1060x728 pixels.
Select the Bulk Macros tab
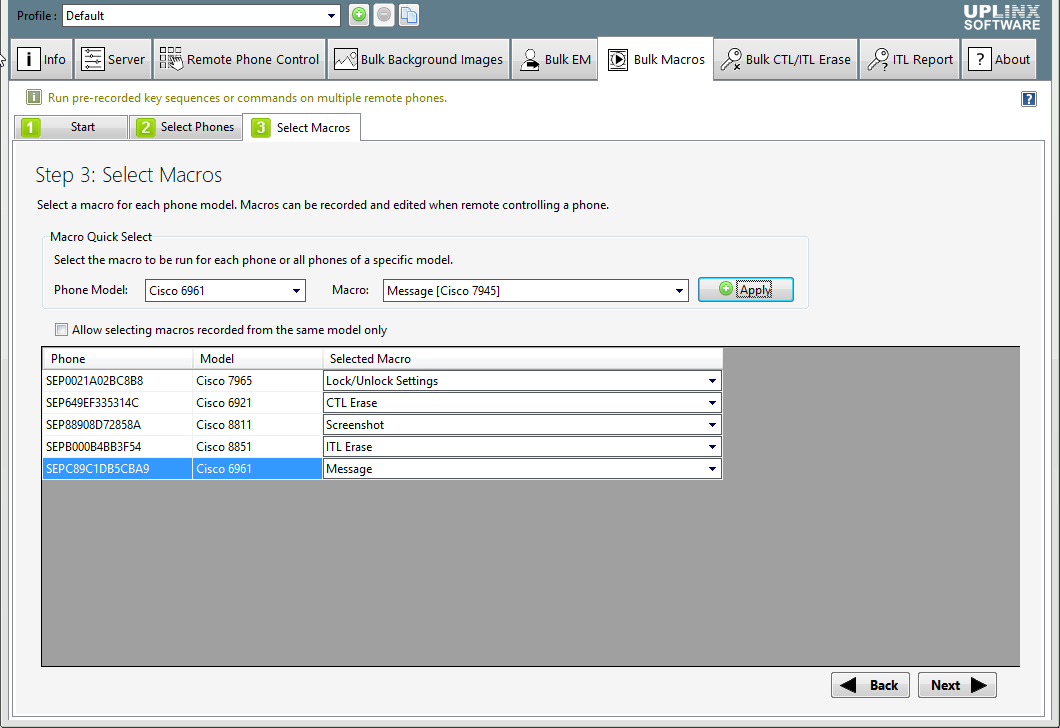click(x=656, y=59)
